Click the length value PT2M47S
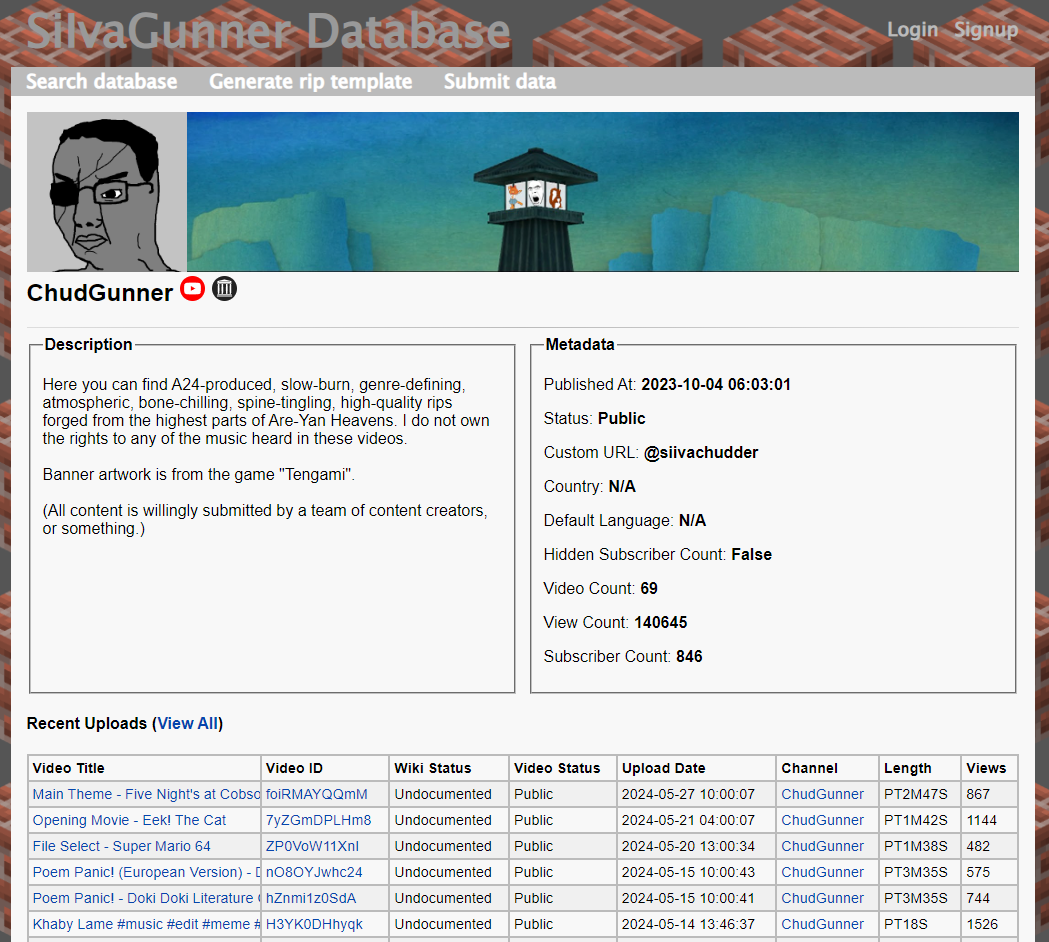This screenshot has height=942, width=1049. point(916,794)
